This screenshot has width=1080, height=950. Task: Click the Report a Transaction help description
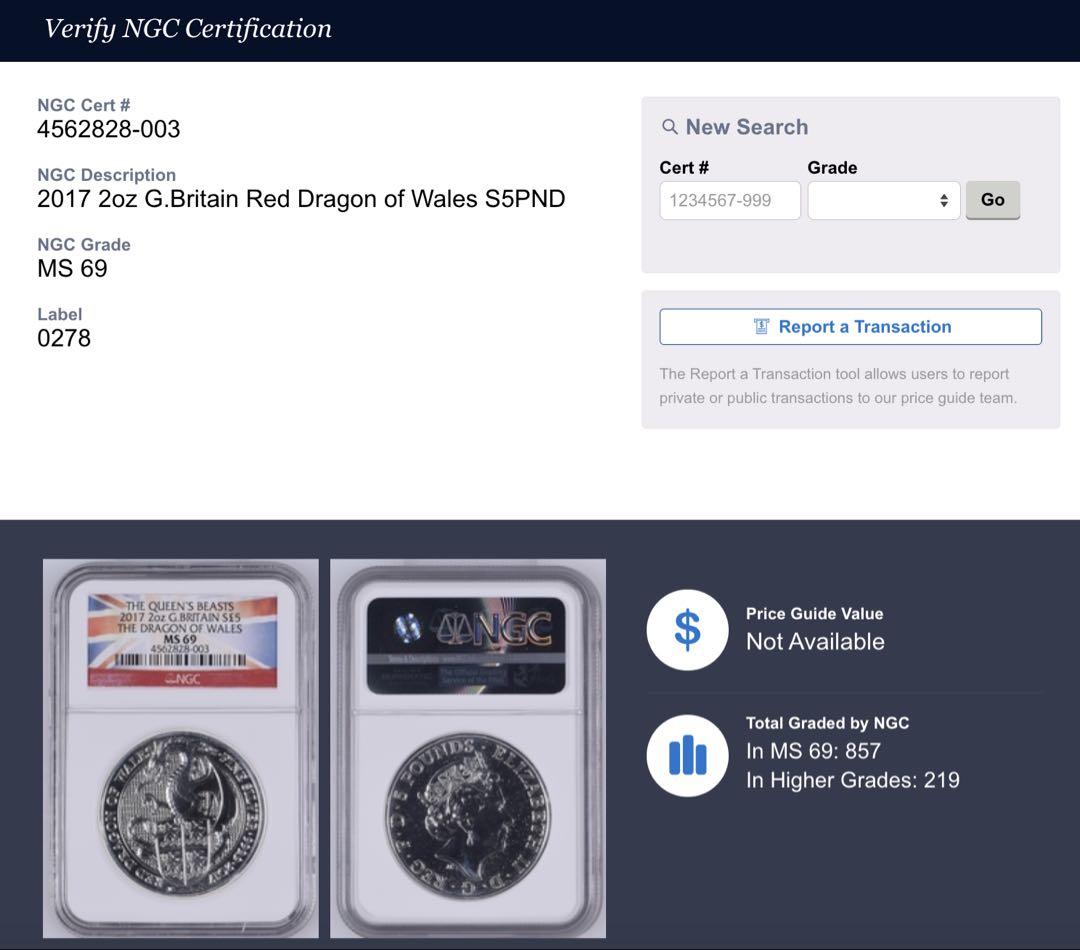838,386
